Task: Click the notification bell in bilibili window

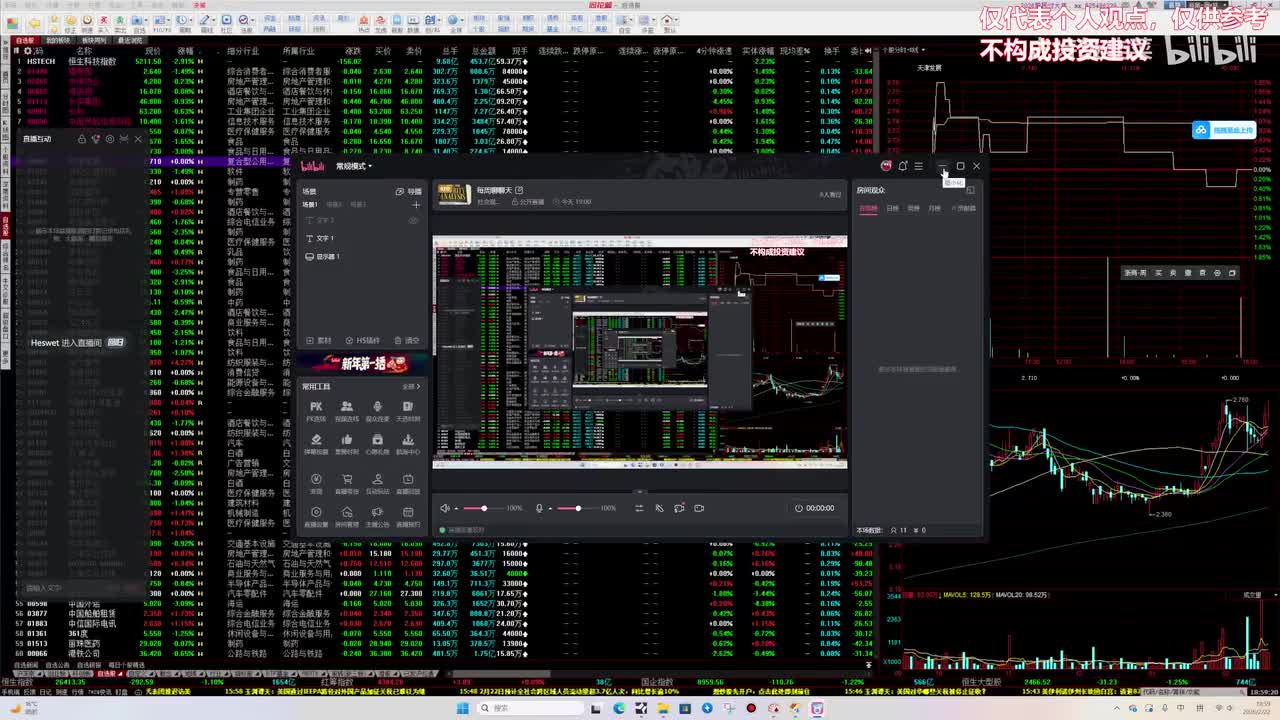Action: pyautogui.click(x=903, y=166)
